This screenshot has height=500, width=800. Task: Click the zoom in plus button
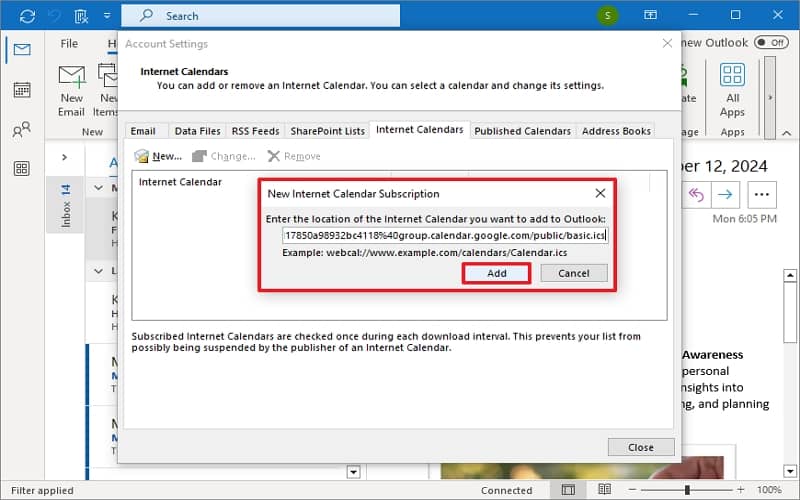click(x=740, y=490)
